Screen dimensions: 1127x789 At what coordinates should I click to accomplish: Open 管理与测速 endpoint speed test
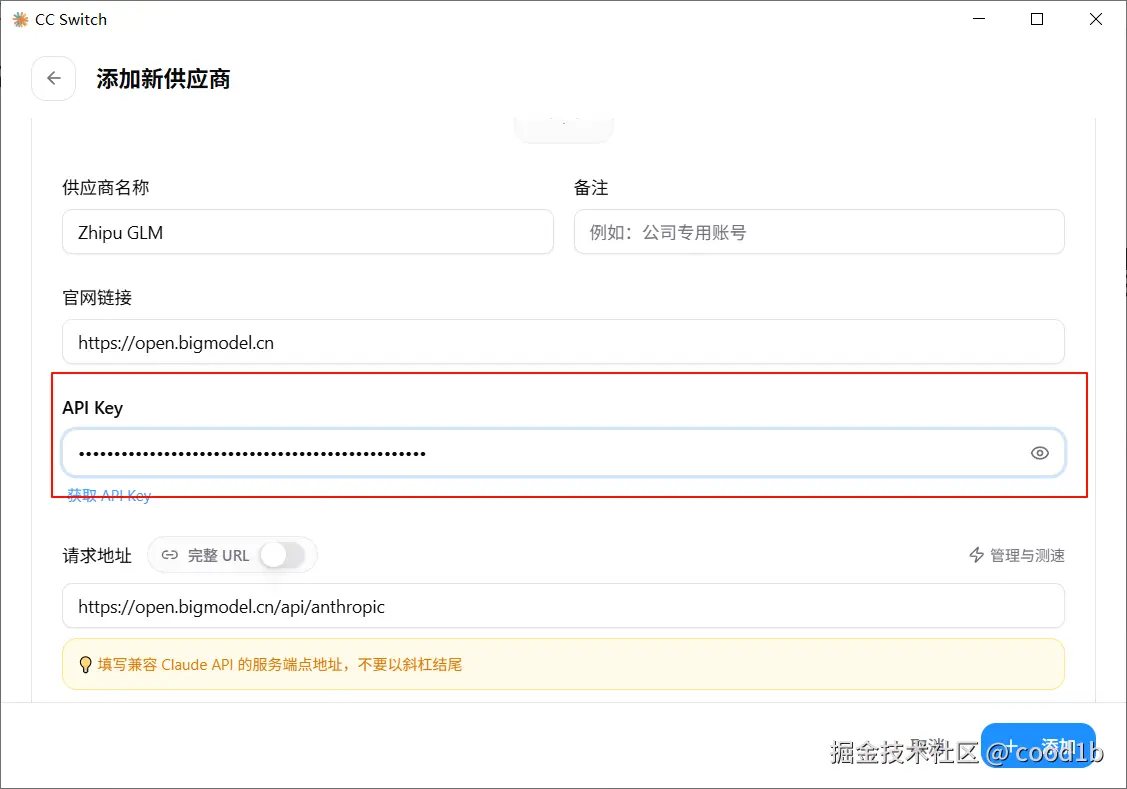point(1016,555)
